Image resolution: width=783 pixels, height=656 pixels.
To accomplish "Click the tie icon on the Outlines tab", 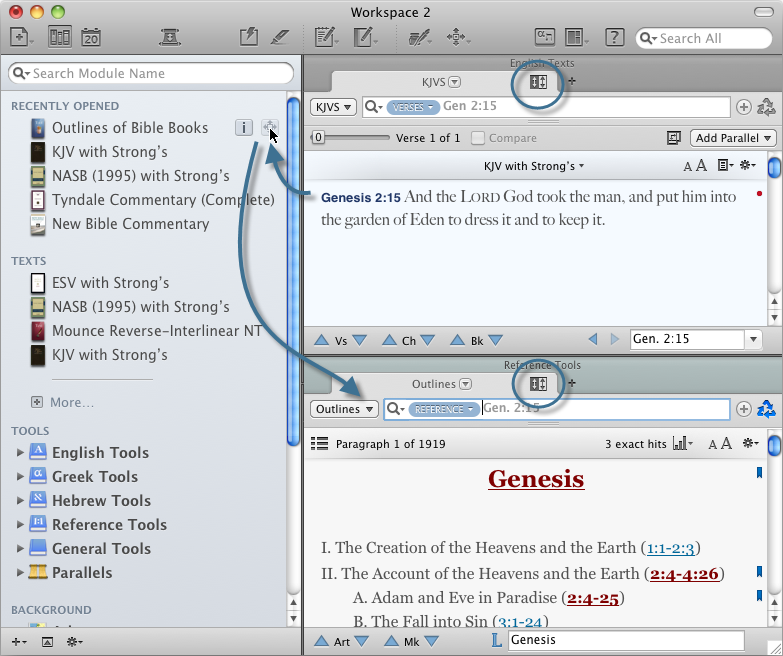I will click(x=538, y=384).
